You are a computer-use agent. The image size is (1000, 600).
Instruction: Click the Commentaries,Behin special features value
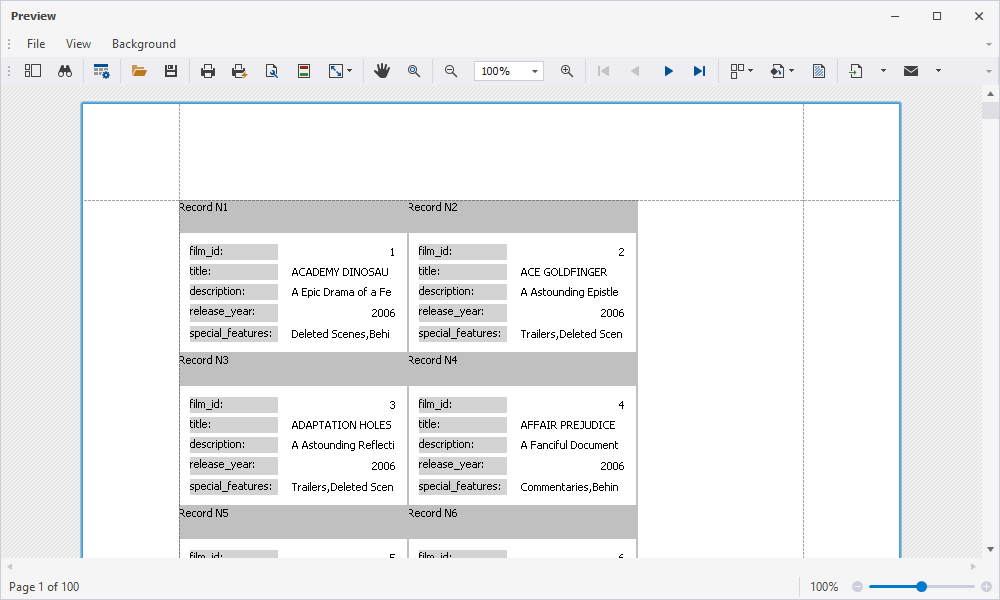click(x=570, y=487)
